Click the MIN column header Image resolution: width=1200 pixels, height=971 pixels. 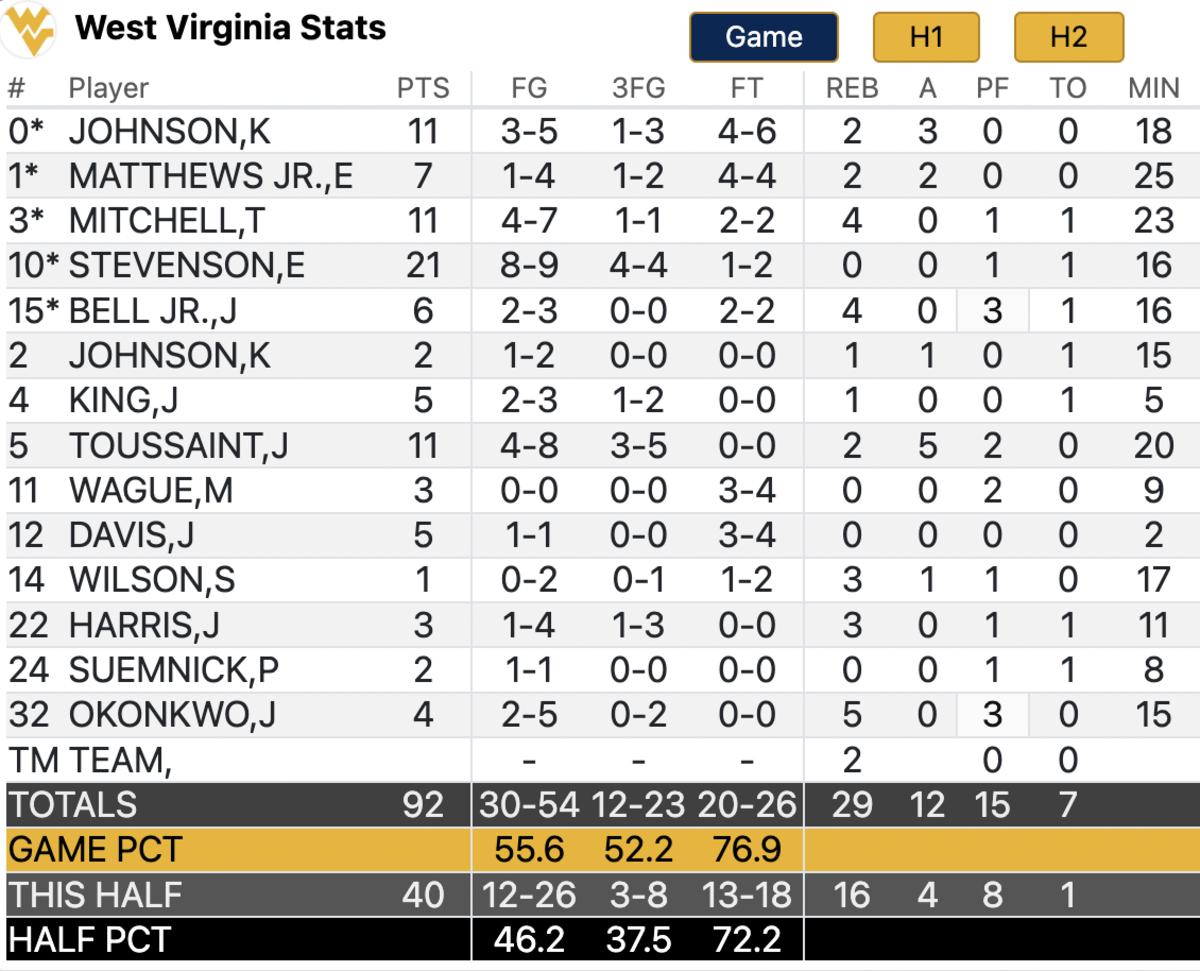[1152, 88]
